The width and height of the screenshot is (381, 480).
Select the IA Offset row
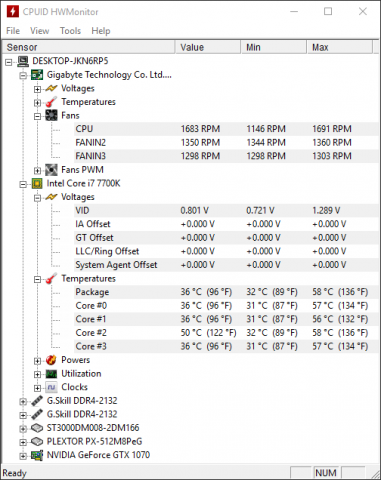[226, 224]
